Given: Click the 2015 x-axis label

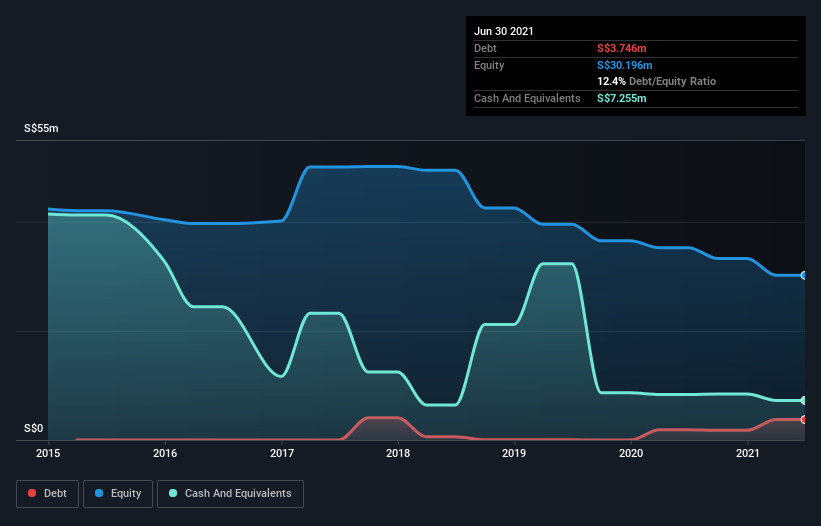Looking at the screenshot, I should pyautogui.click(x=48, y=453).
